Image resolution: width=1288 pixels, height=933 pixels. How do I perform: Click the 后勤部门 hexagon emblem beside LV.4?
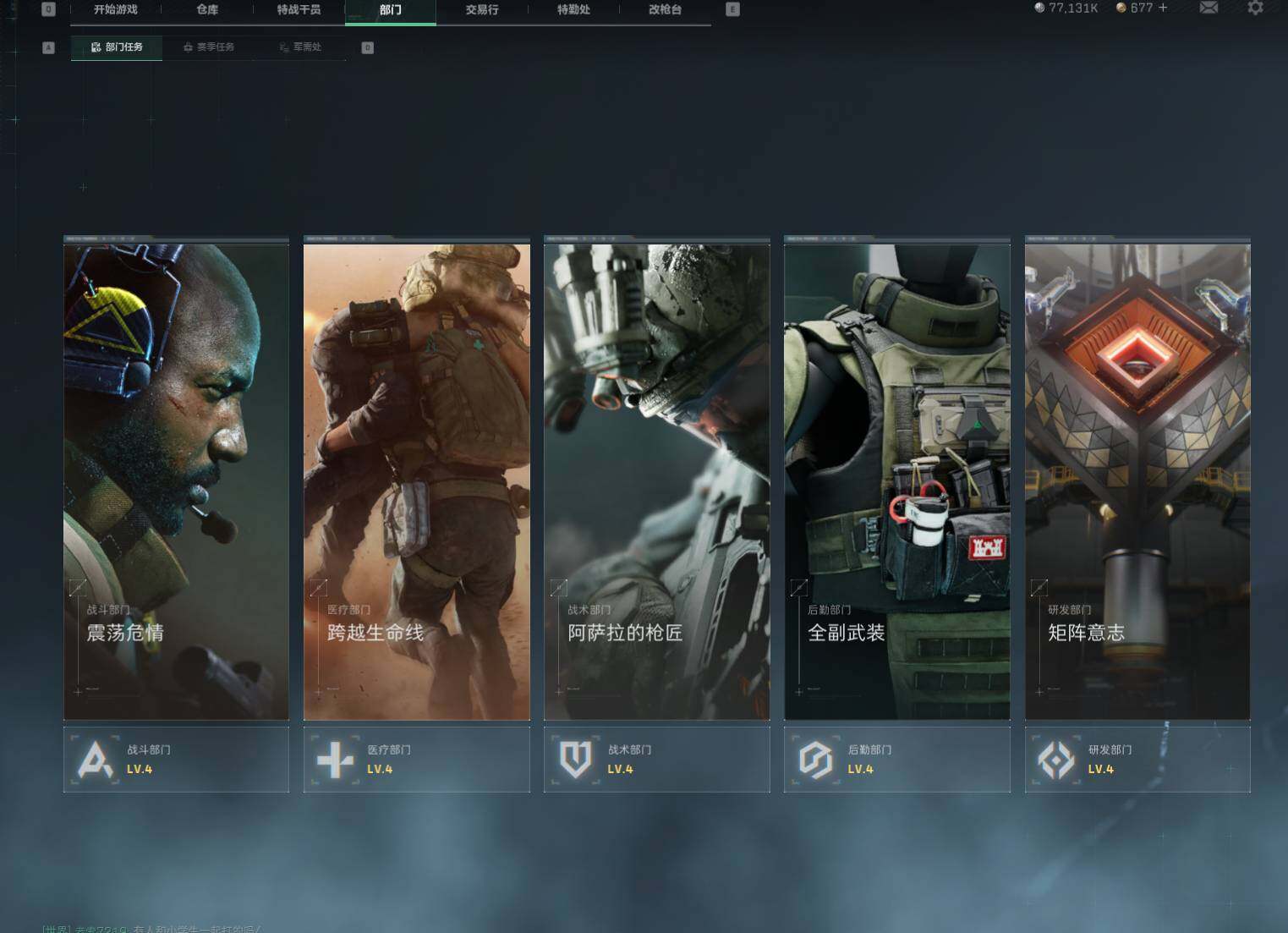[x=815, y=760]
